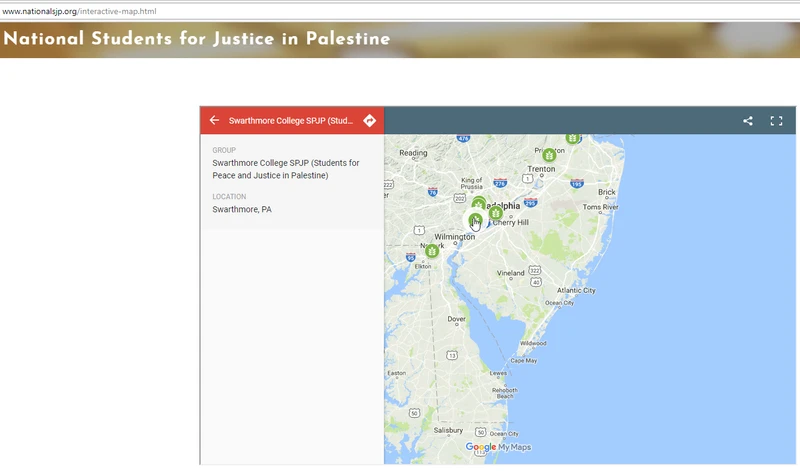Image resolution: width=800 pixels, height=471 pixels.
Task: Click the Route 322 shield near Vineland
Action: [x=534, y=270]
